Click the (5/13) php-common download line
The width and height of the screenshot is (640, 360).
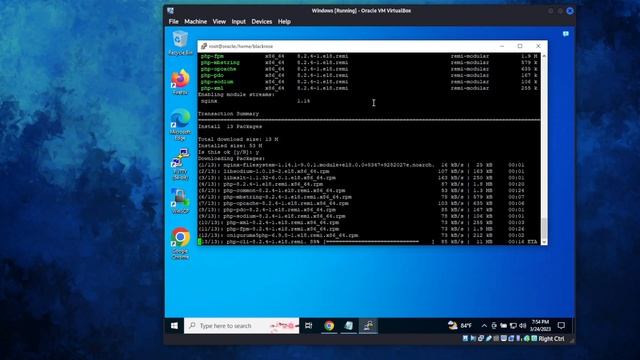pyautogui.click(x=362, y=191)
